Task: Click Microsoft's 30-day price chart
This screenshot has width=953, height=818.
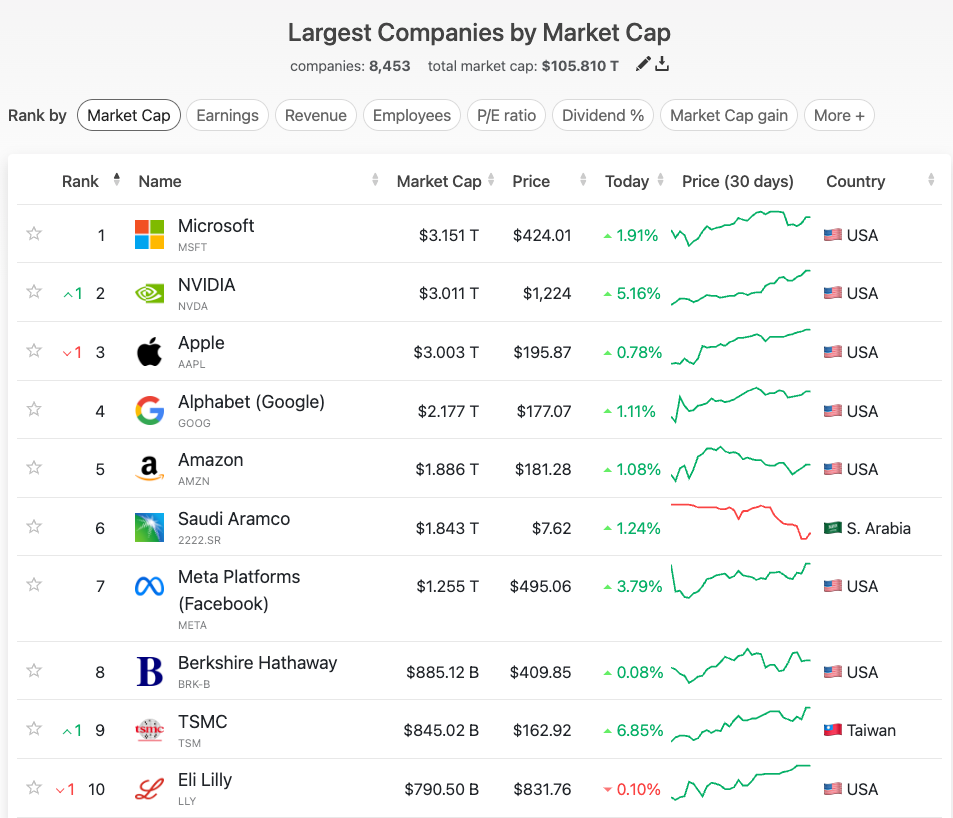Action: [x=741, y=229]
